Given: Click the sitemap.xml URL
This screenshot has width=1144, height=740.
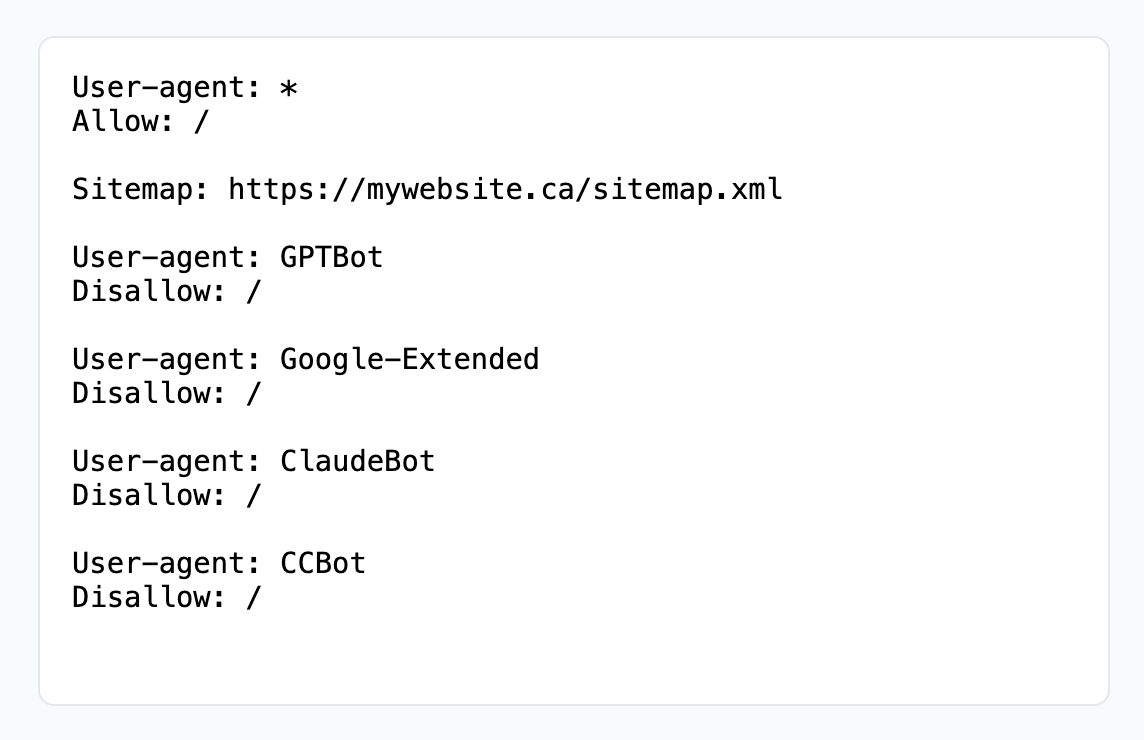Looking at the screenshot, I should click(505, 189).
